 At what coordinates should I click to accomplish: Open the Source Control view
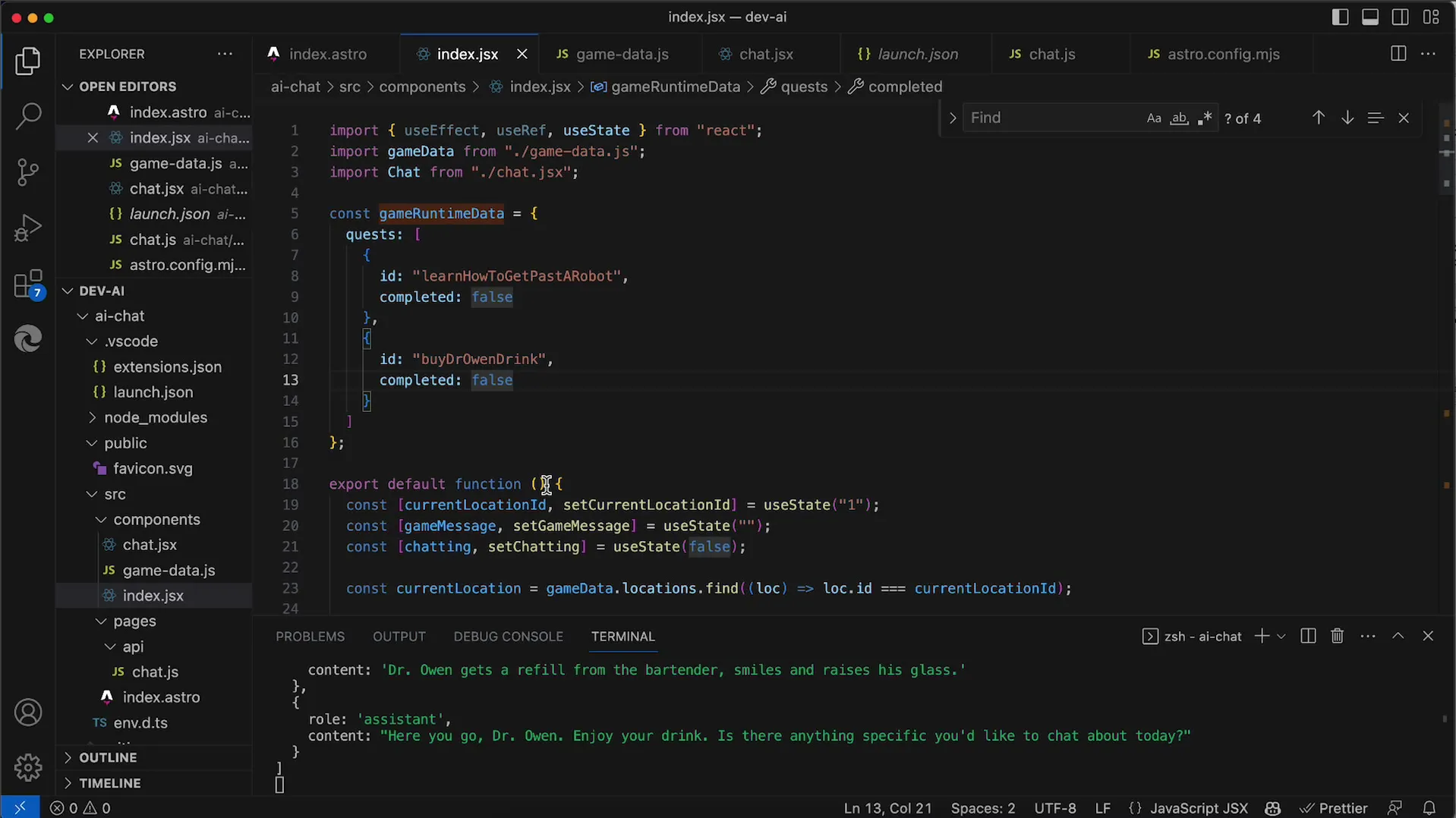coord(28,172)
